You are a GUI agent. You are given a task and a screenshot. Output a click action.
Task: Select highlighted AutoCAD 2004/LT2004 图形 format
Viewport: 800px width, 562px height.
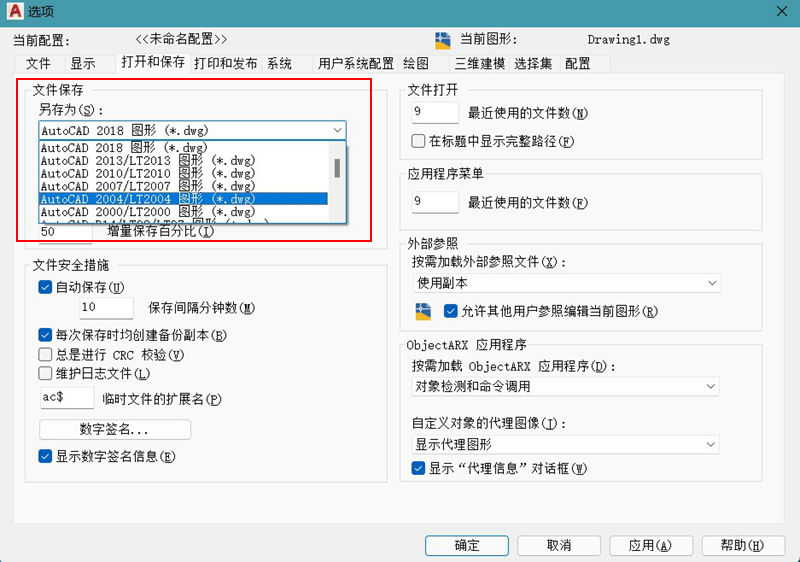[x=184, y=199]
